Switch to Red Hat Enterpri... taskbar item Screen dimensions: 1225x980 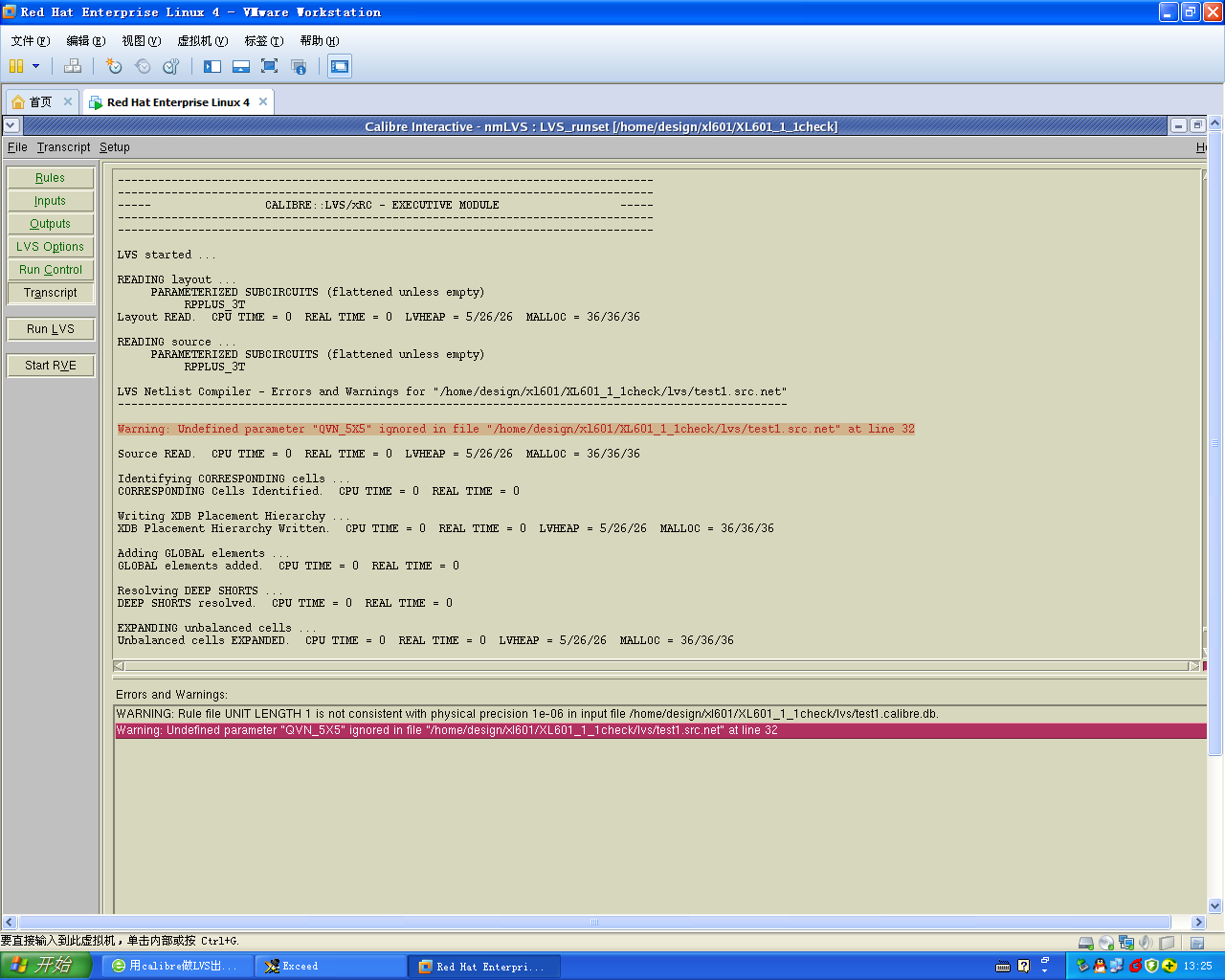tap(484, 967)
